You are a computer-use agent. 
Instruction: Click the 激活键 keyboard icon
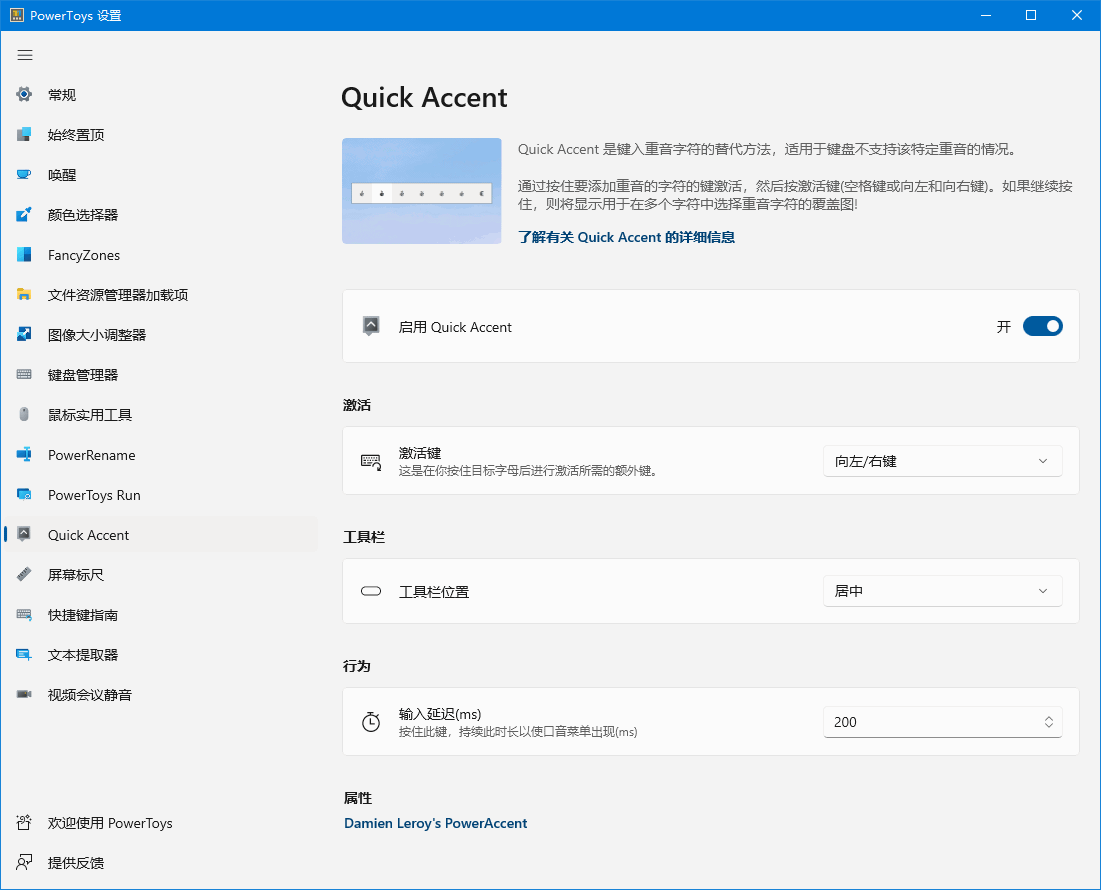(371, 461)
